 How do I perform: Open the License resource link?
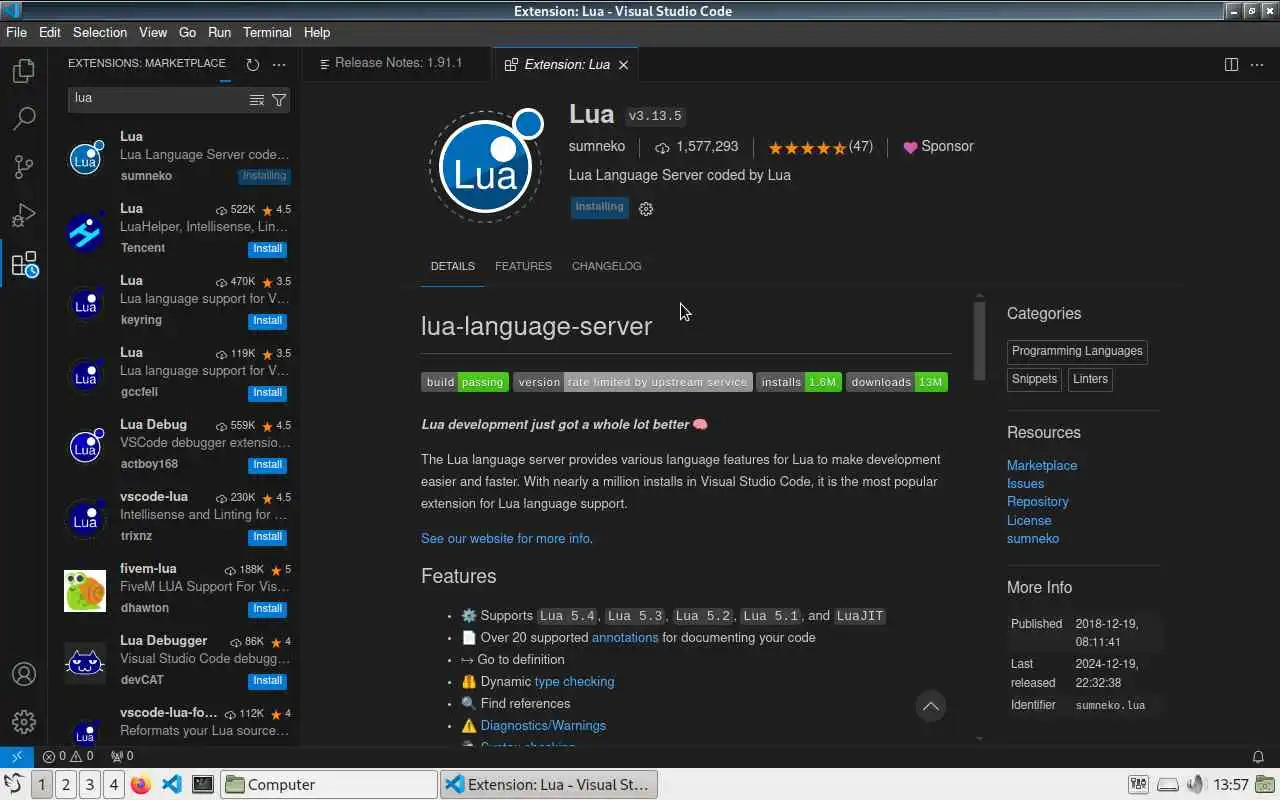(x=1029, y=520)
